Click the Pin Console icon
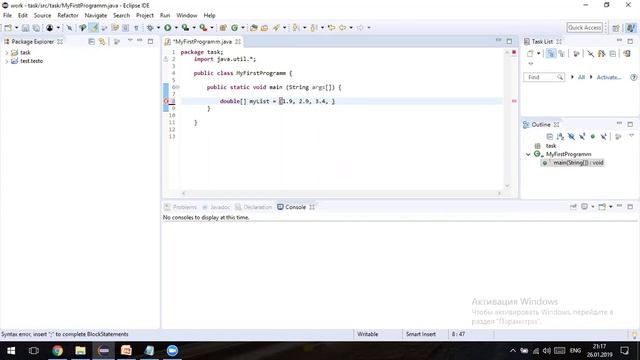640x360 pixels. pos(573,207)
